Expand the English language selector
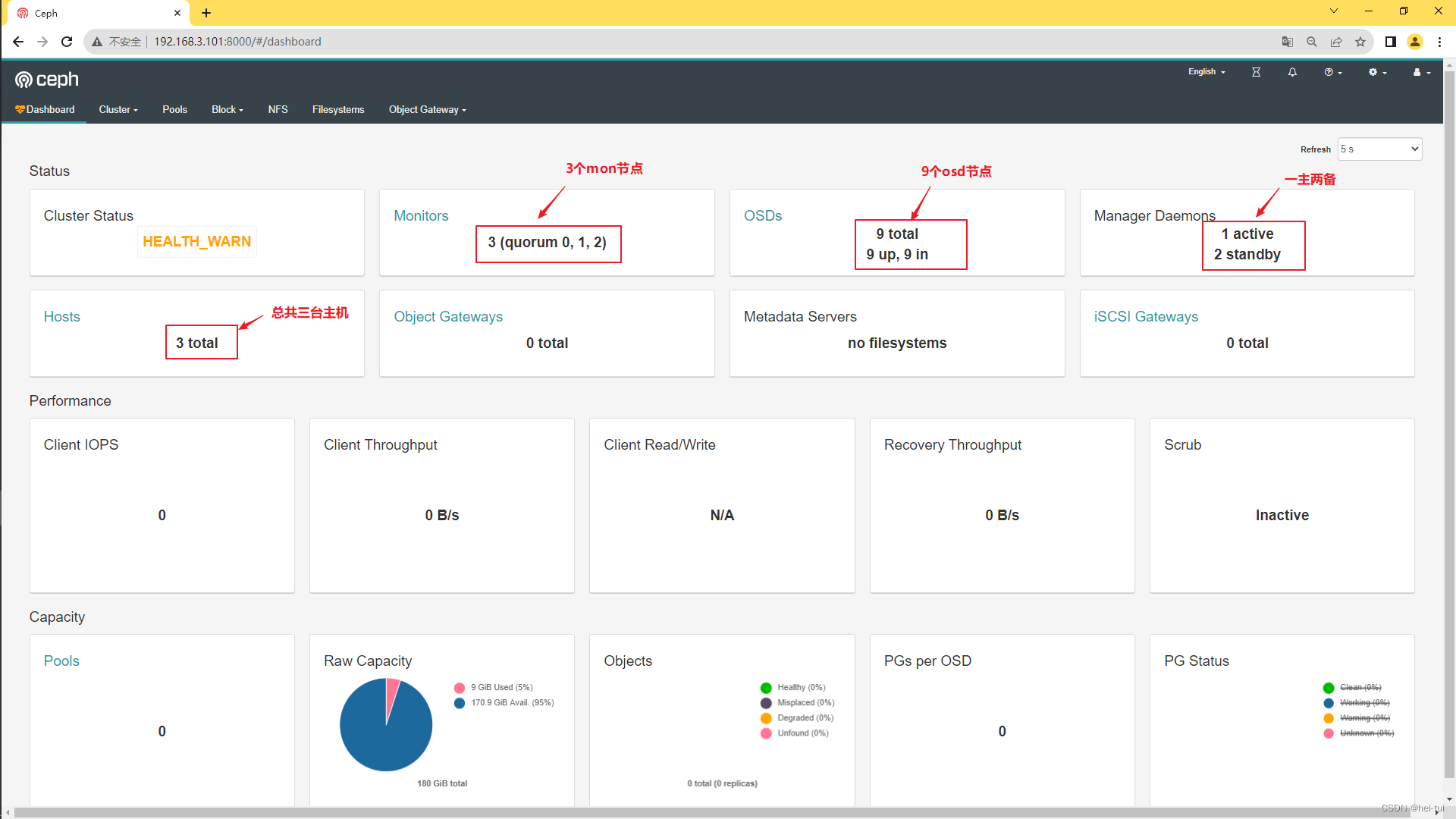 click(x=1207, y=72)
